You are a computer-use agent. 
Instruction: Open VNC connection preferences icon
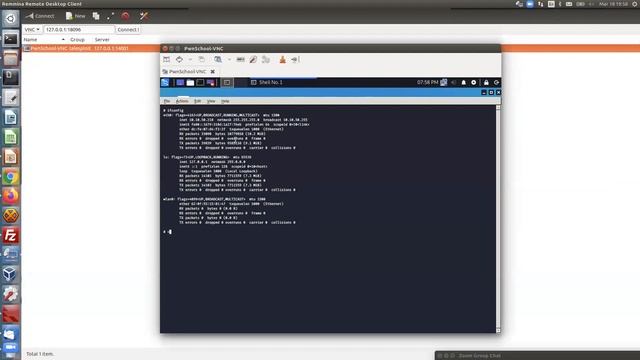253,60
